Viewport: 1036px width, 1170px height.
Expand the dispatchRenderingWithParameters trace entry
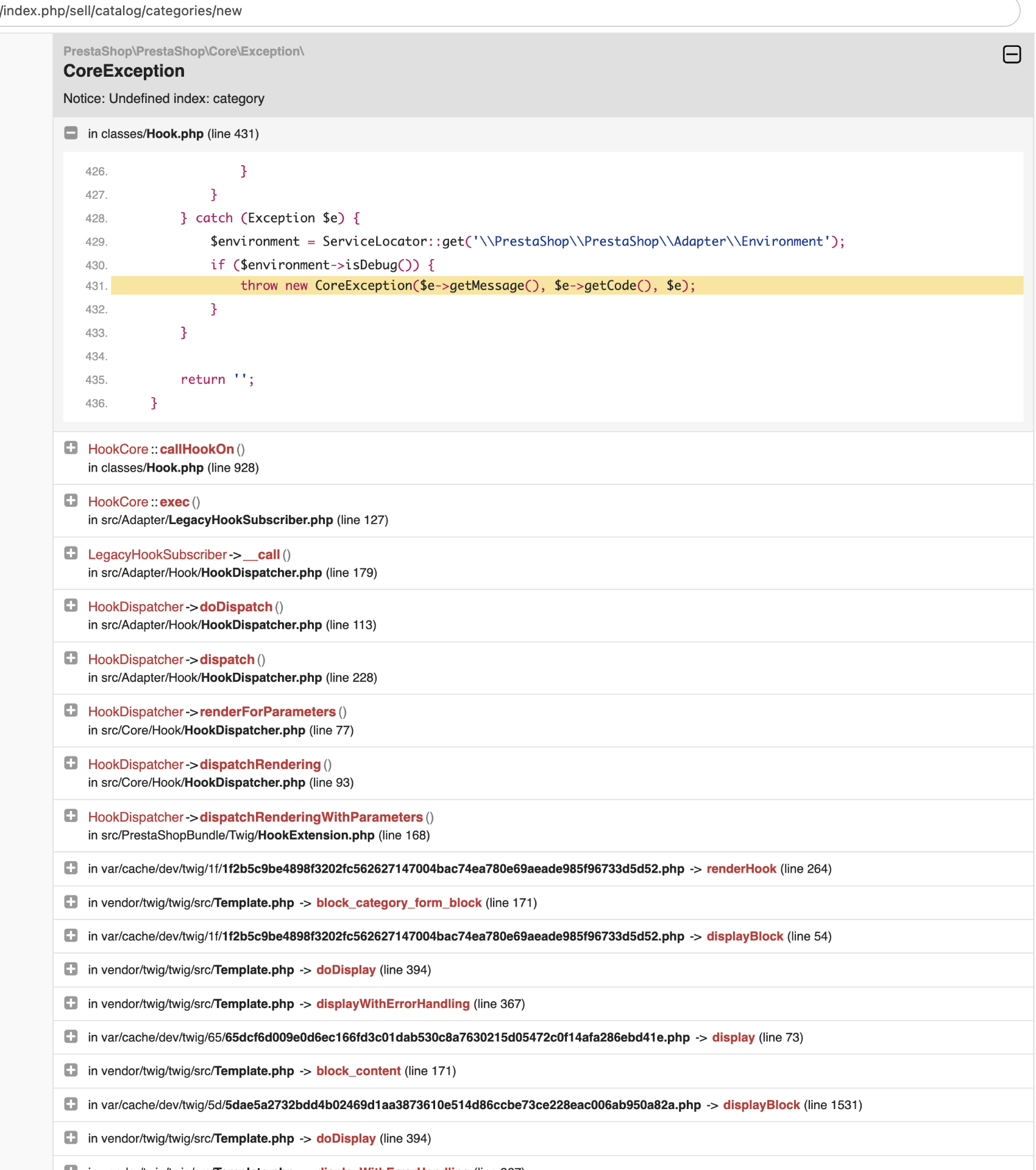click(x=71, y=815)
